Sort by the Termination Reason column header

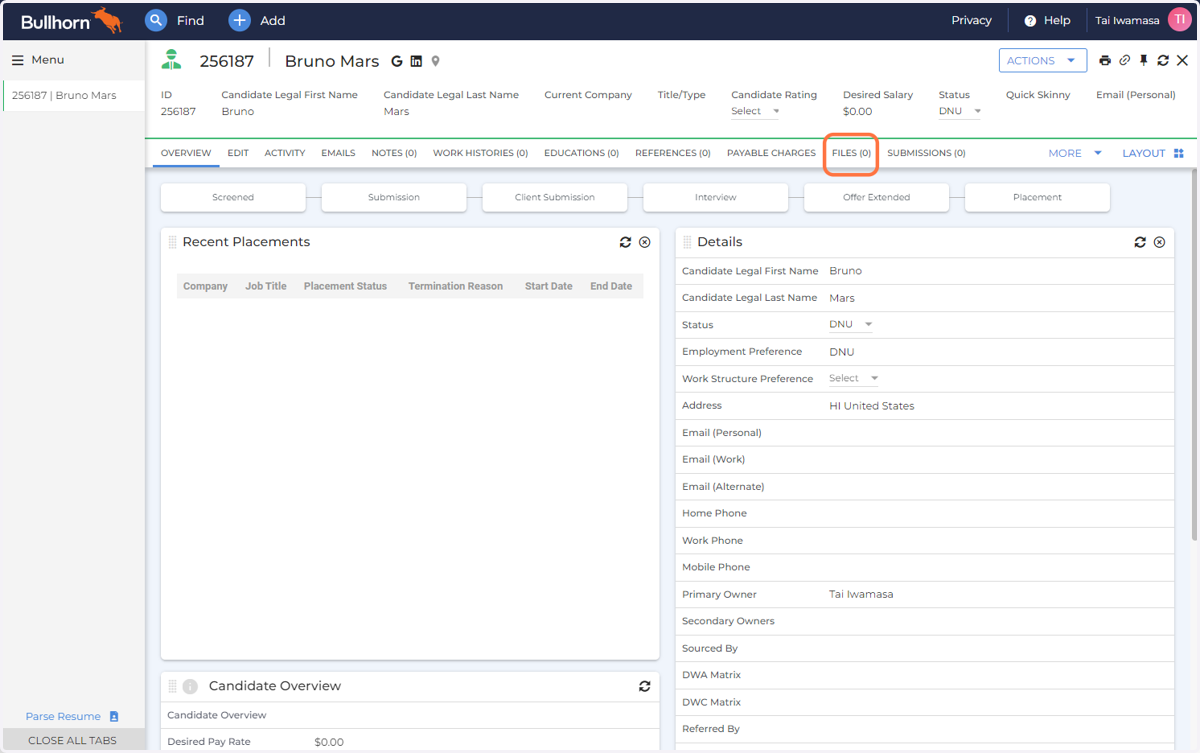pyautogui.click(x=455, y=286)
